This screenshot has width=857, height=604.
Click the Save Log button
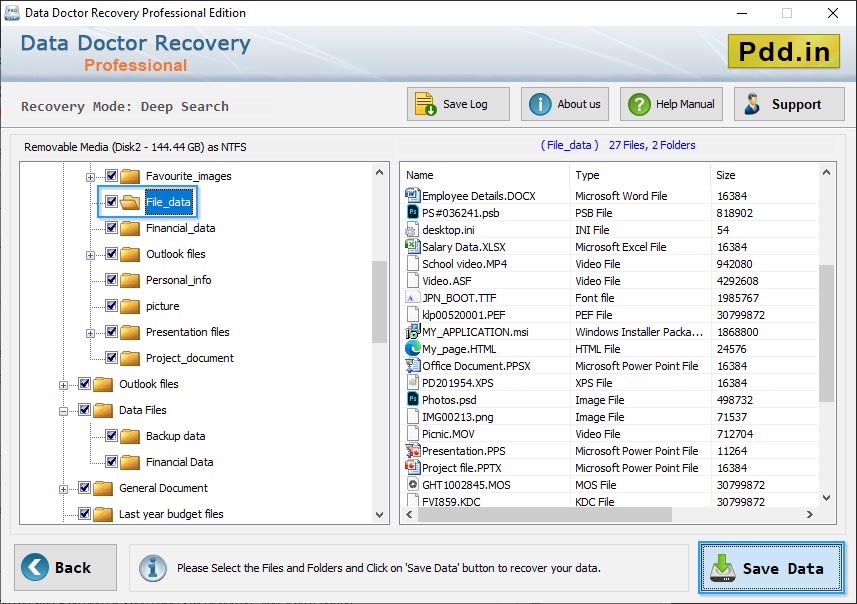pos(458,104)
